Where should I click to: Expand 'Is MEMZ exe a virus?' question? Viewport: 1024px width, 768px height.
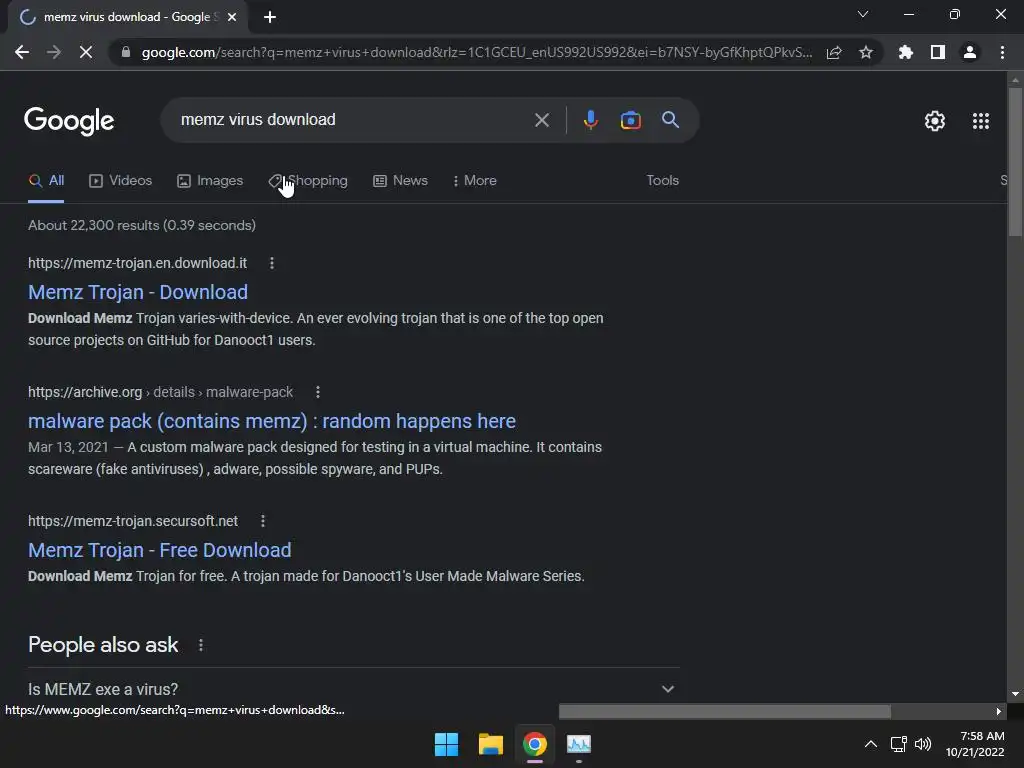[353, 689]
